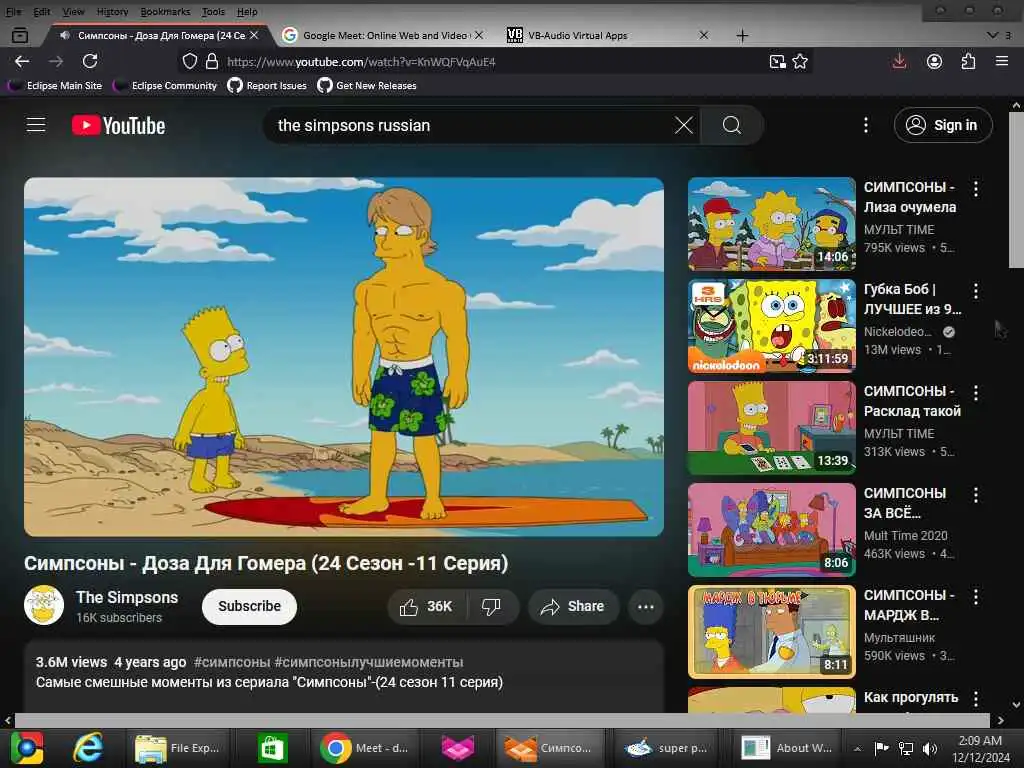Open the View menu
The width and height of the screenshot is (1024, 768).
pos(73,12)
